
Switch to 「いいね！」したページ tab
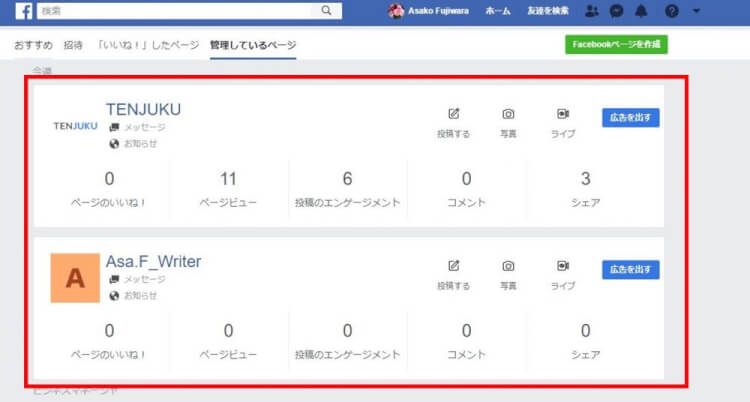(x=147, y=45)
